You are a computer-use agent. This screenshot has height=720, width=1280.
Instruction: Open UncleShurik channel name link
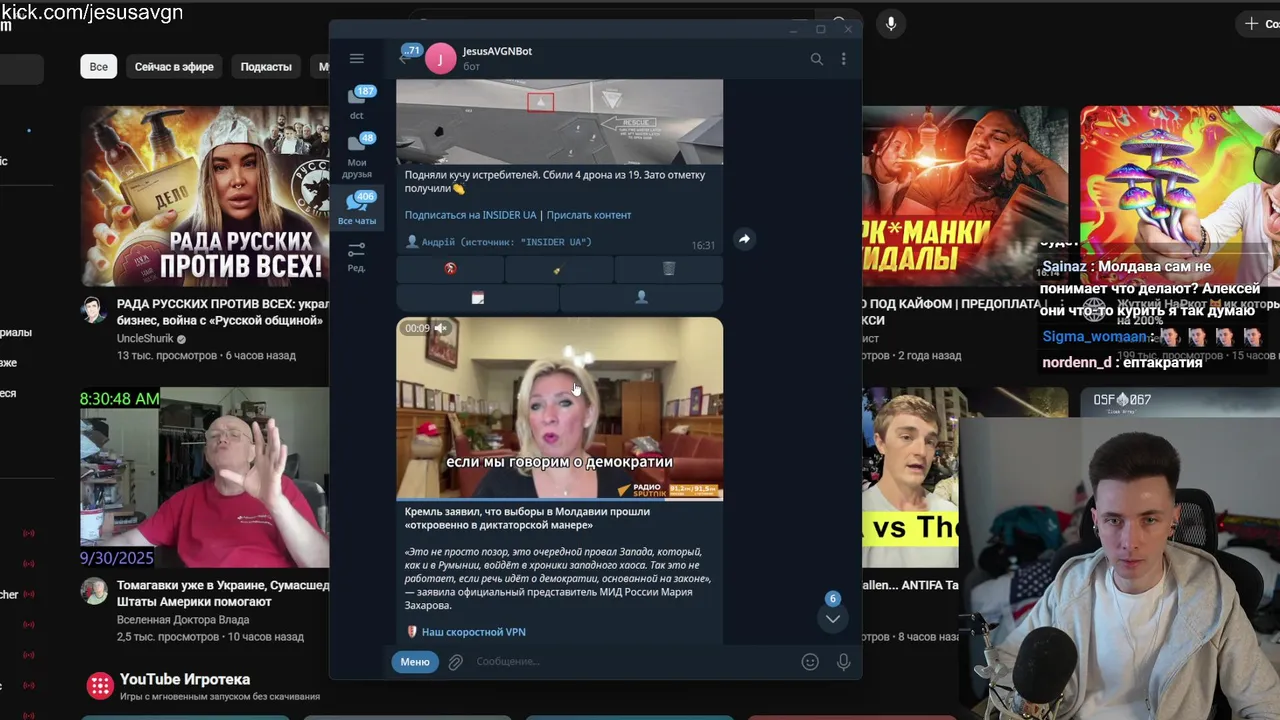click(x=145, y=339)
